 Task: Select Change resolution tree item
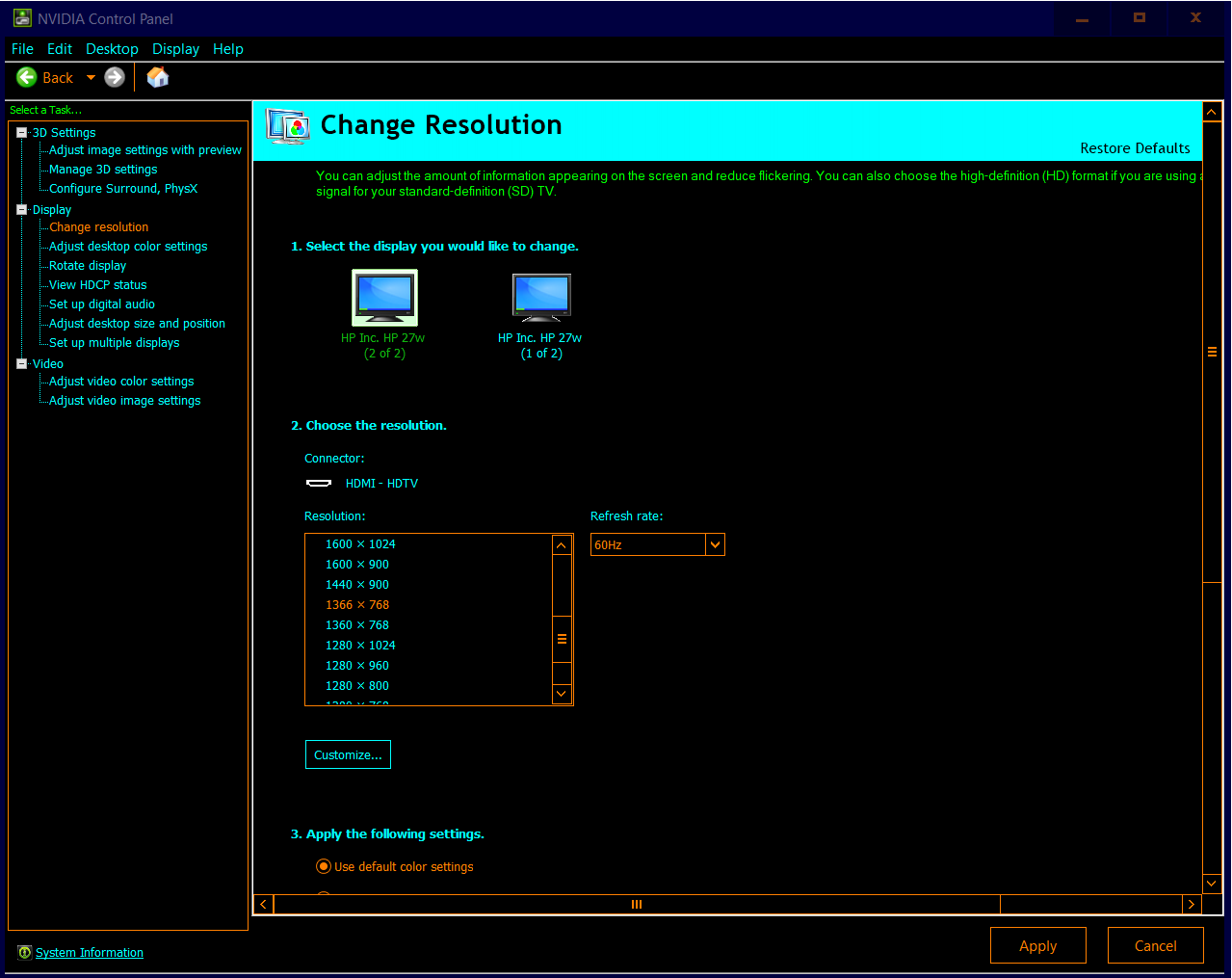click(x=99, y=227)
